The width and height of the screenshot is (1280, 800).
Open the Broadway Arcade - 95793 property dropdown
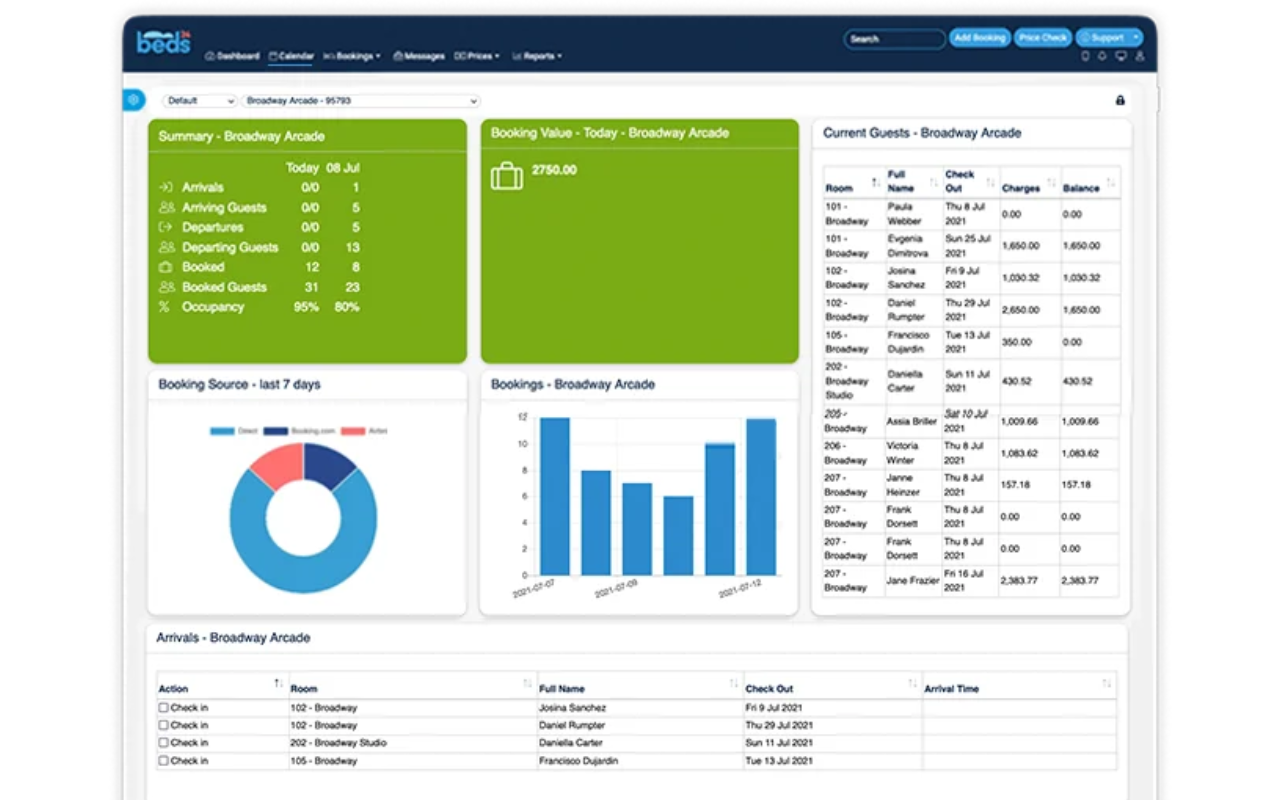[361, 101]
